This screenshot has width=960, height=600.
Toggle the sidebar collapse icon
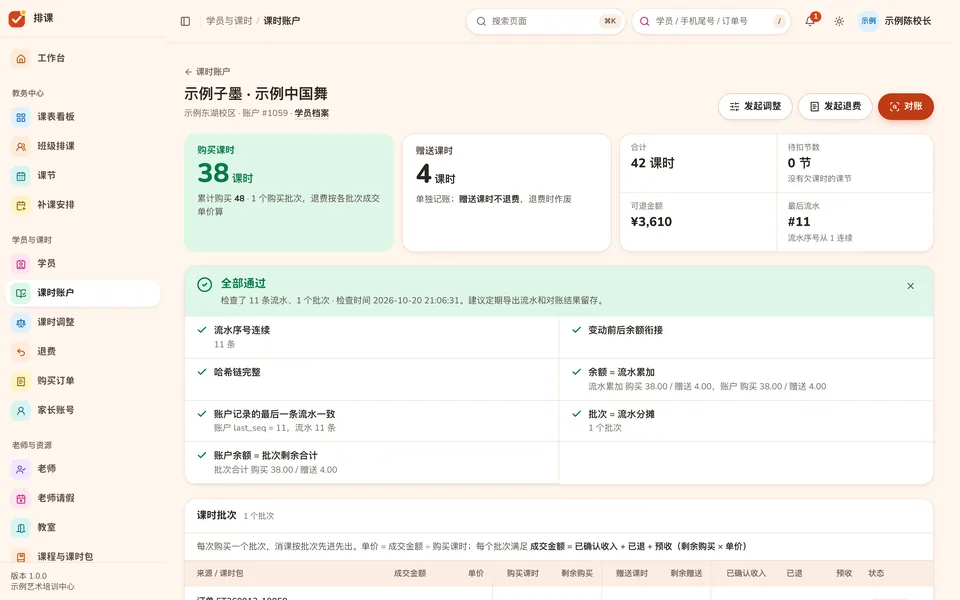pos(186,21)
